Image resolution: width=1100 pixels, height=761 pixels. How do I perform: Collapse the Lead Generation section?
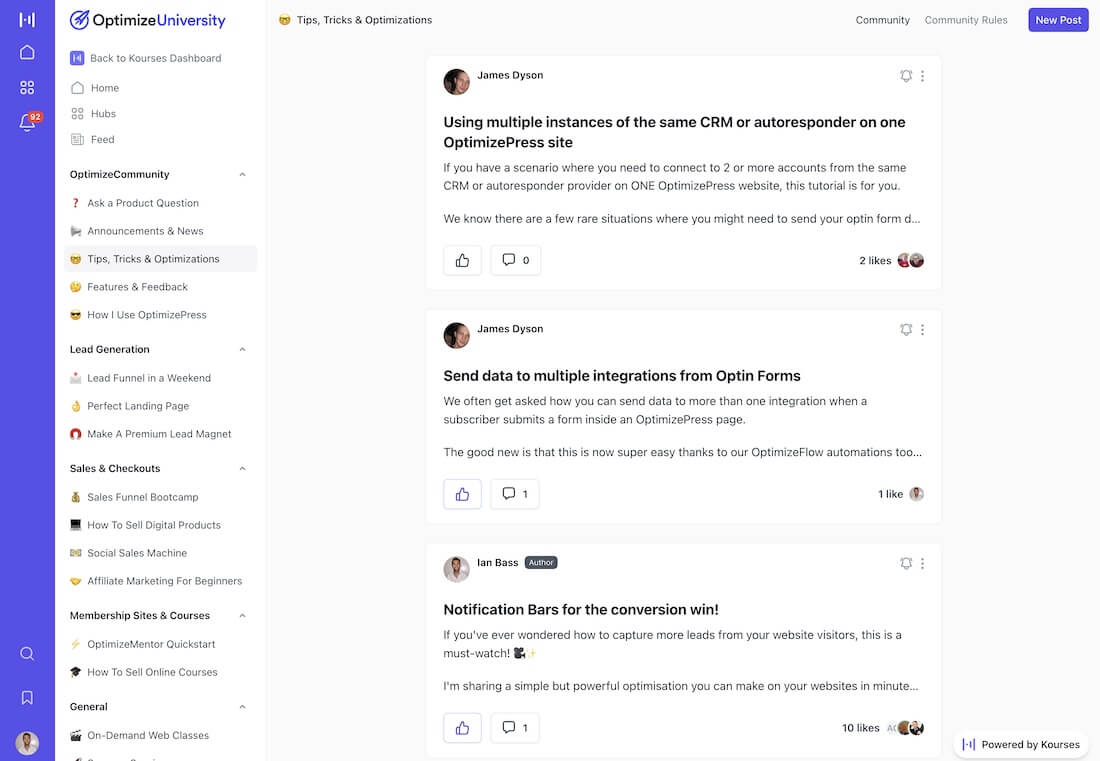(x=242, y=349)
